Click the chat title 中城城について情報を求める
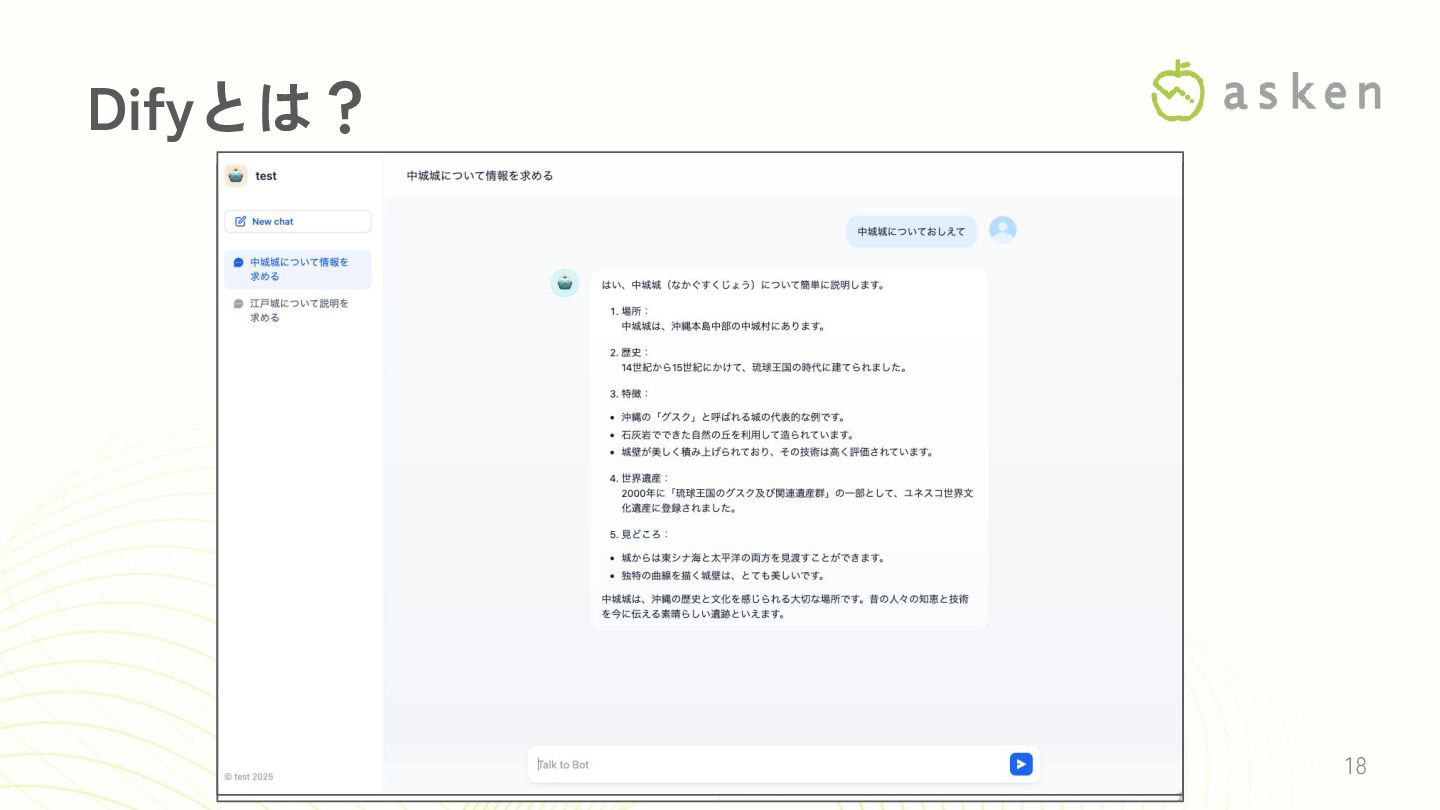The width and height of the screenshot is (1440, 810). pos(480,176)
